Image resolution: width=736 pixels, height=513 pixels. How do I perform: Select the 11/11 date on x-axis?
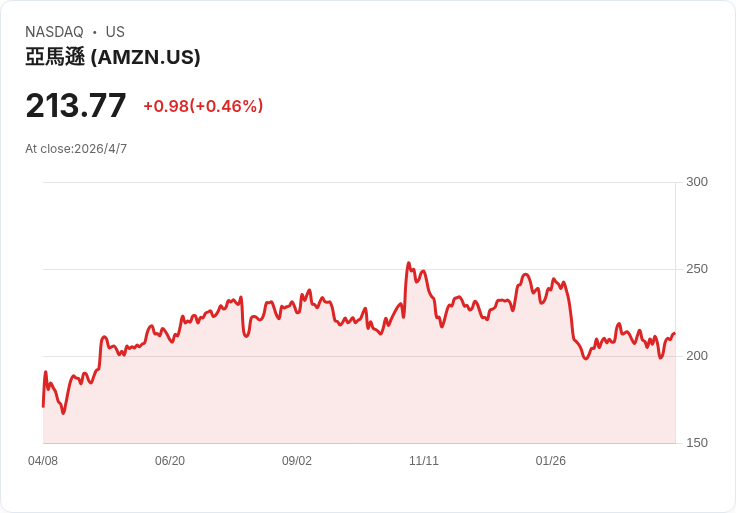pyautogui.click(x=424, y=461)
